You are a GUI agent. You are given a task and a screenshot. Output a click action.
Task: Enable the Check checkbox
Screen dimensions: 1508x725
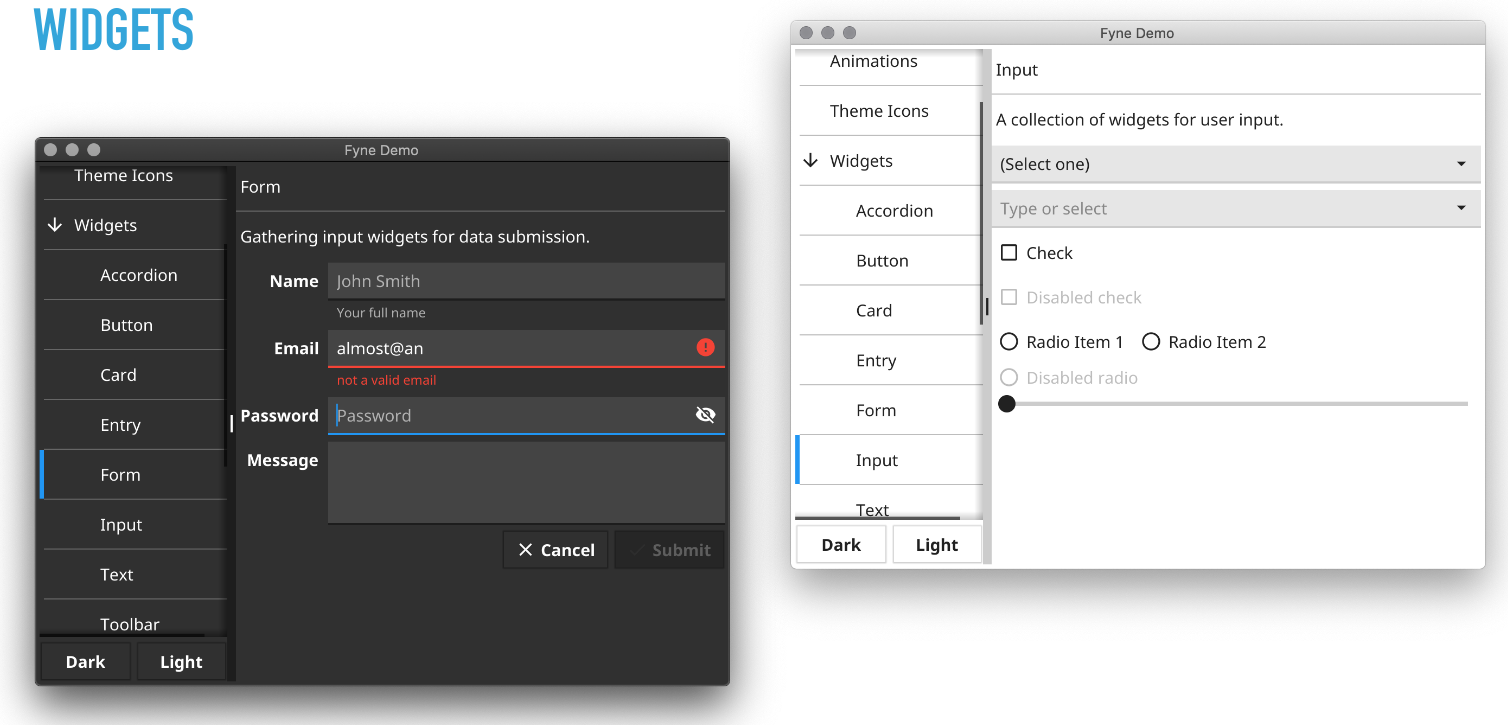point(1009,253)
